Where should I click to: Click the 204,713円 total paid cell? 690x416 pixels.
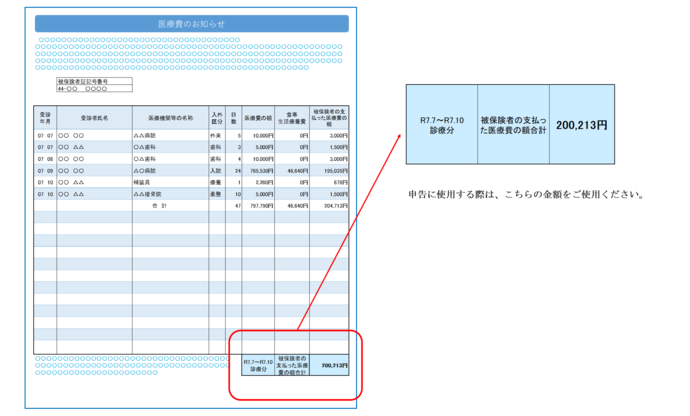[x=331, y=207]
